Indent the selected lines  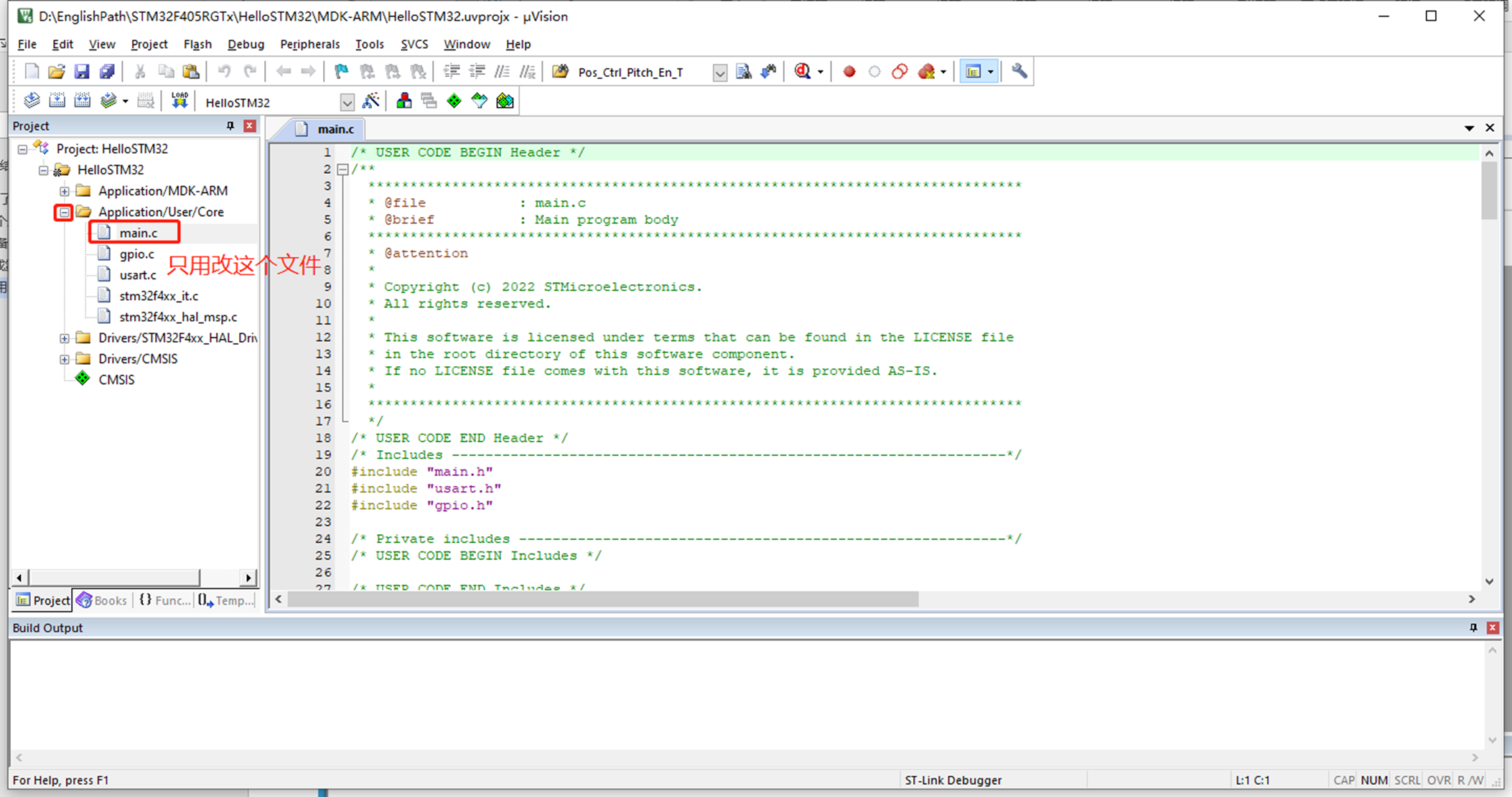[452, 72]
